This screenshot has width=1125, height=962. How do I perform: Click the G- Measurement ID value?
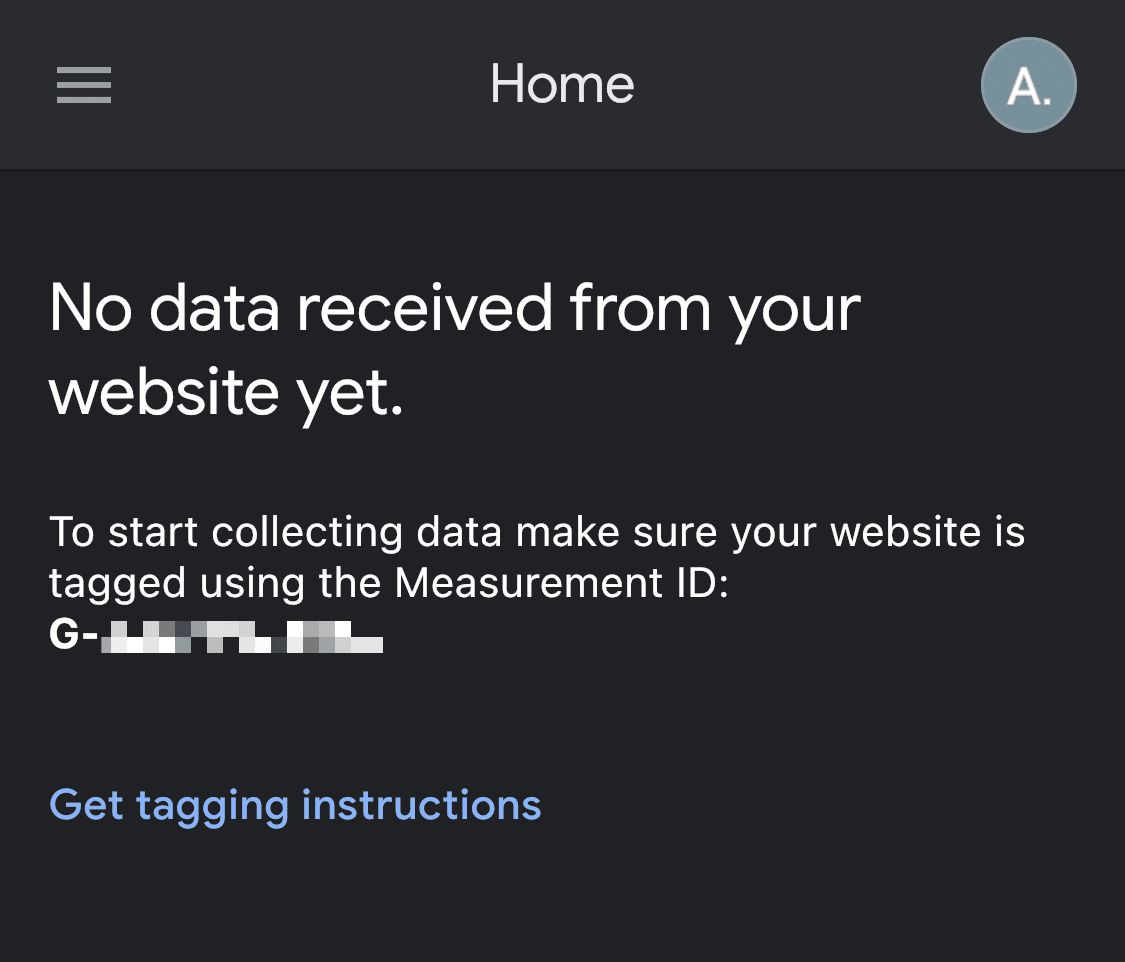point(215,635)
